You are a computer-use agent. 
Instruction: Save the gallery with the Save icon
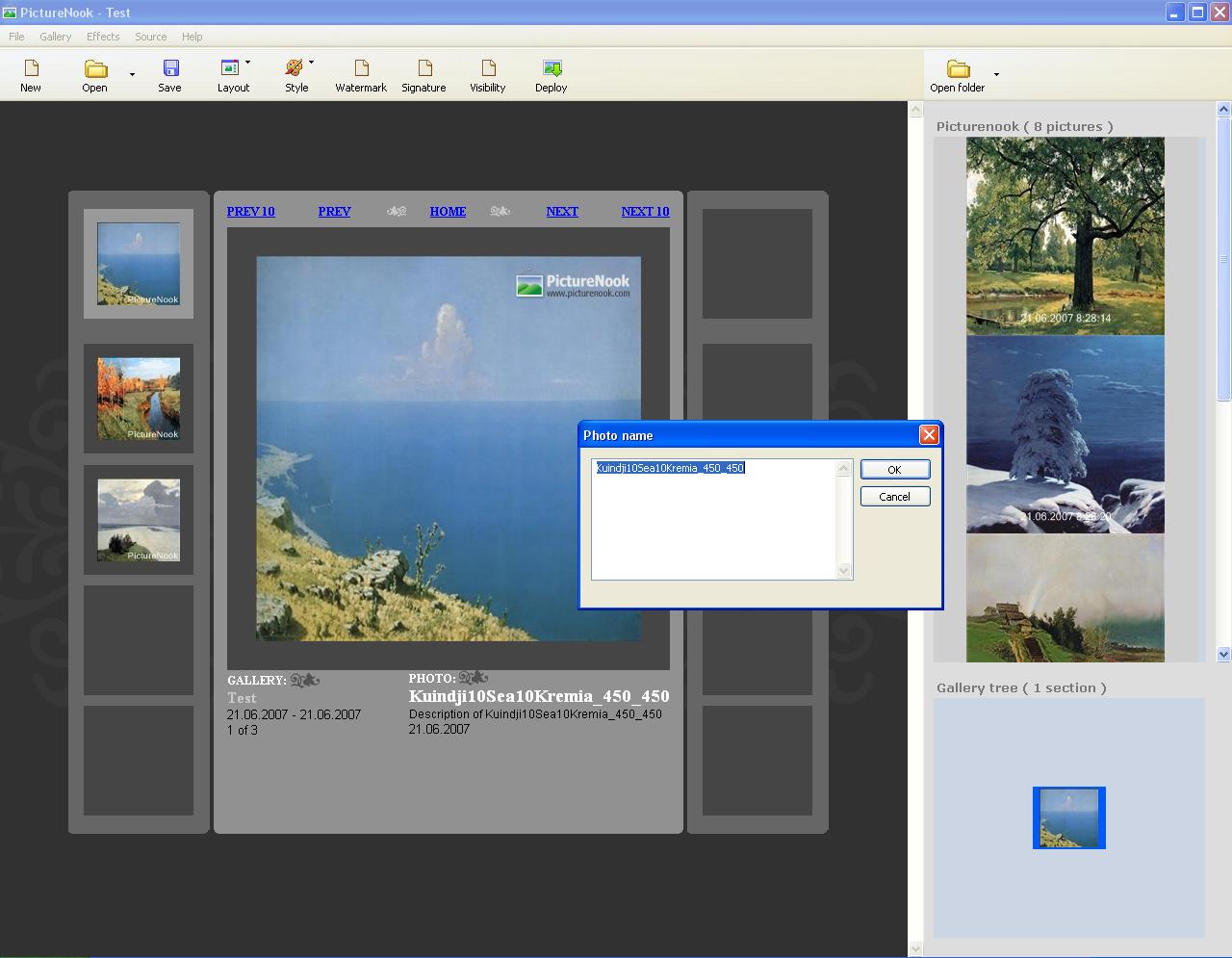tap(170, 68)
